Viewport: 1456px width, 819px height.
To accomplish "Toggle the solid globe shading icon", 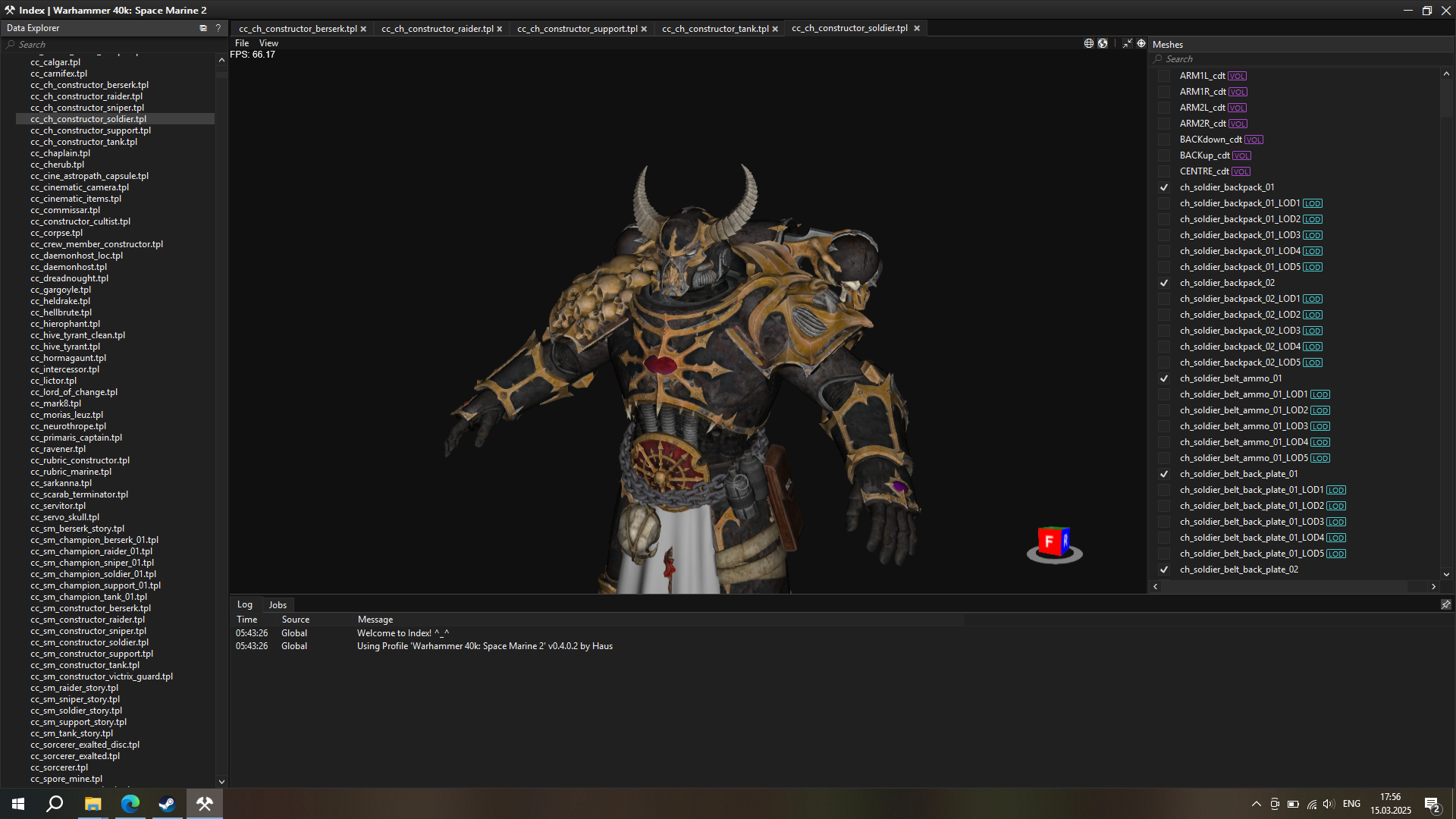I will click(1103, 43).
